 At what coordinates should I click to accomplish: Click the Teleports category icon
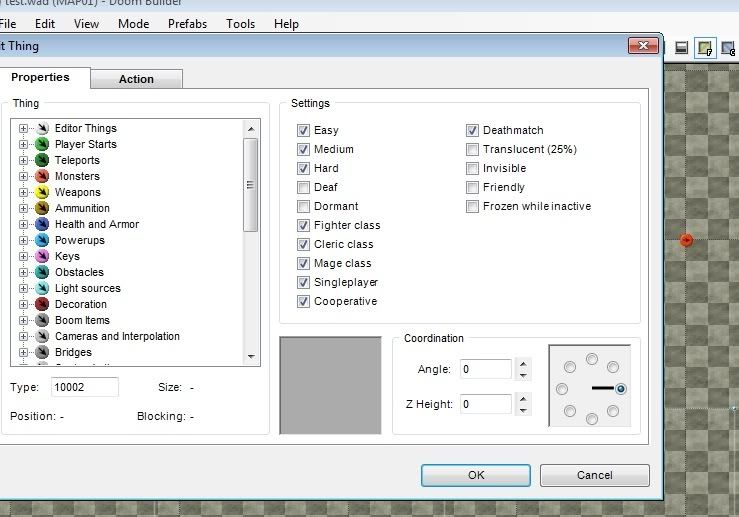click(42, 160)
